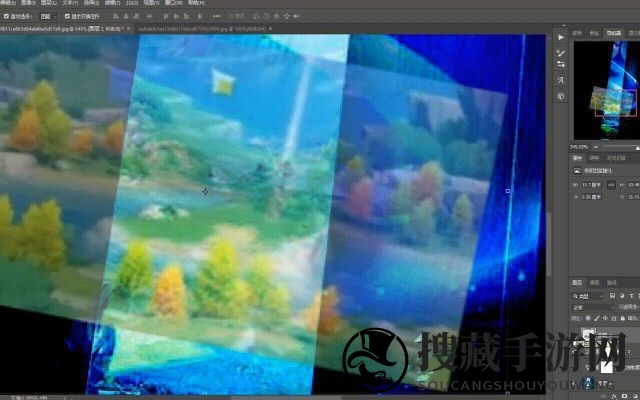Viewport: 640px width, 400px height.
Task: Click the align horizontal centers icon
Action: (x=126, y=16)
